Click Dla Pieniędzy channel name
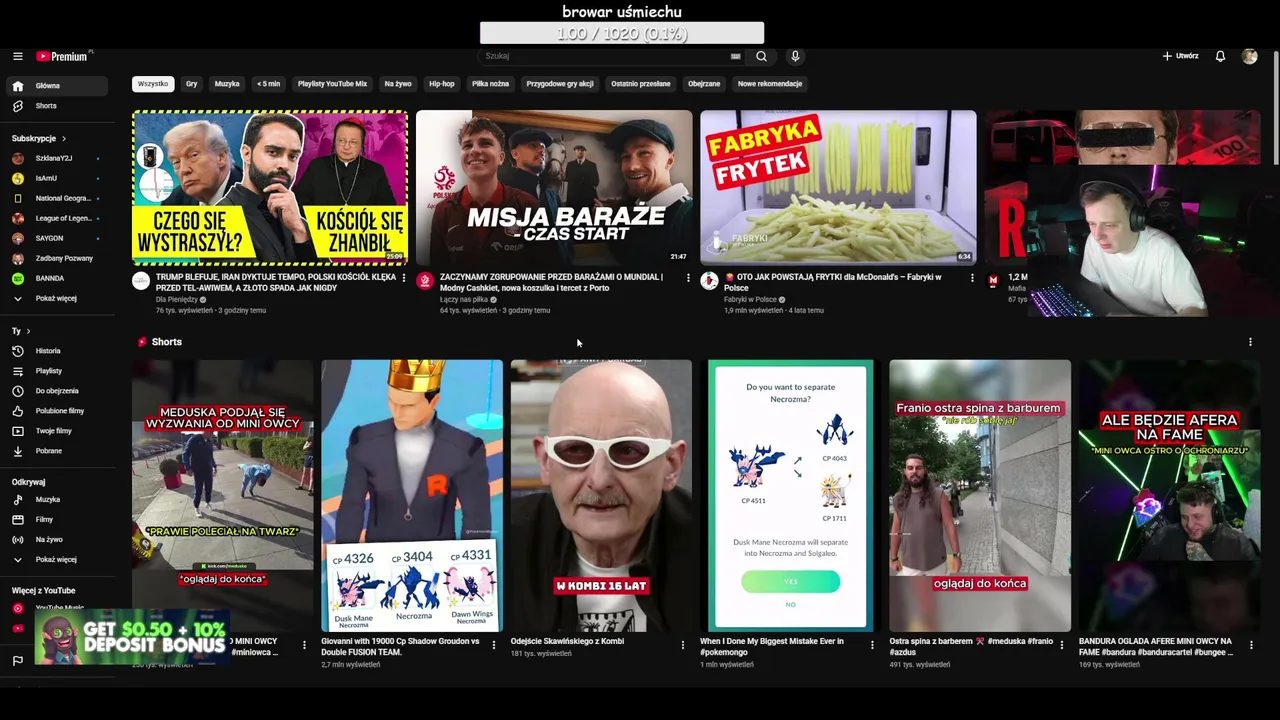The image size is (1280, 720). tap(176, 299)
